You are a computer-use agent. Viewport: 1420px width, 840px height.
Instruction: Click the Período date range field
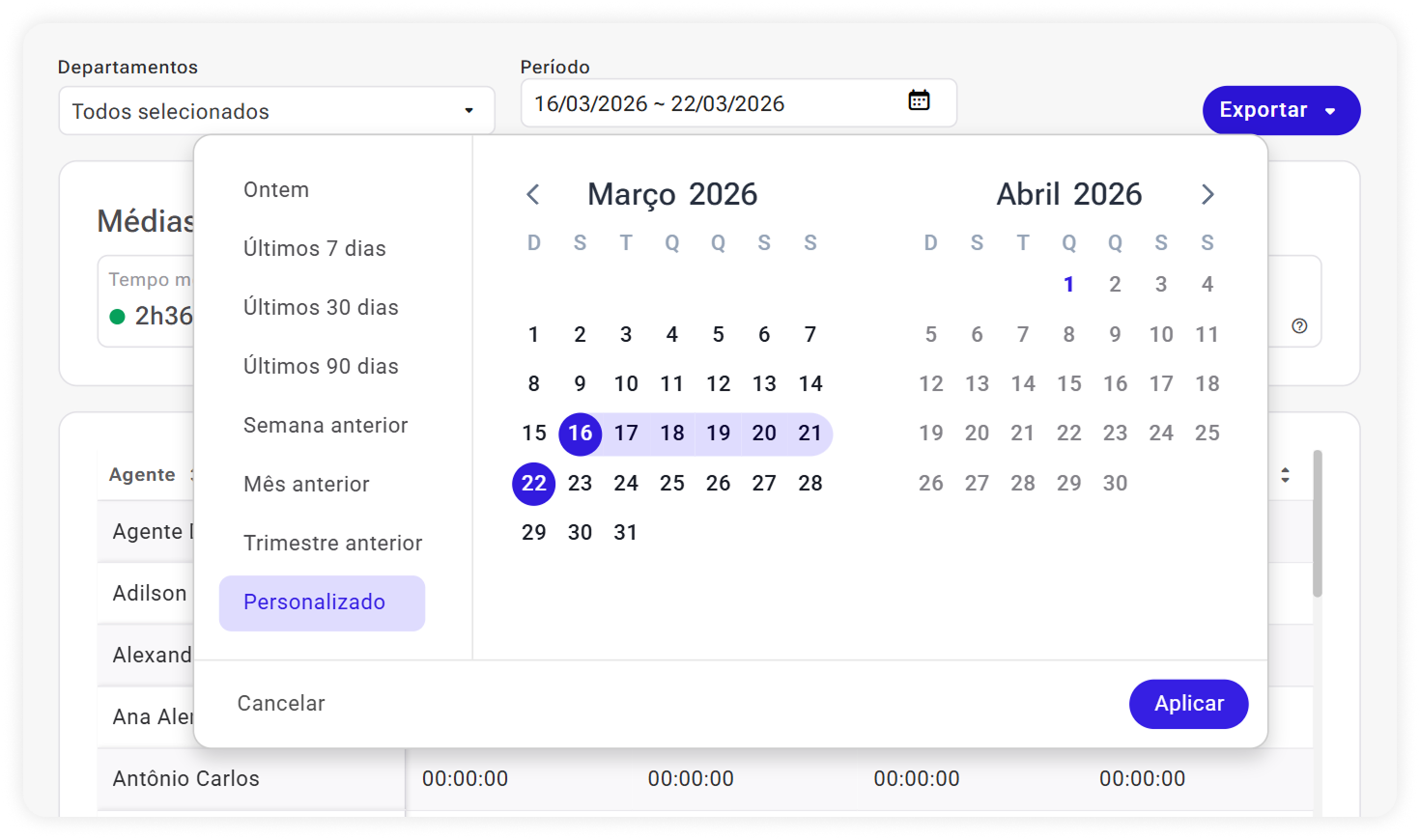point(715,103)
